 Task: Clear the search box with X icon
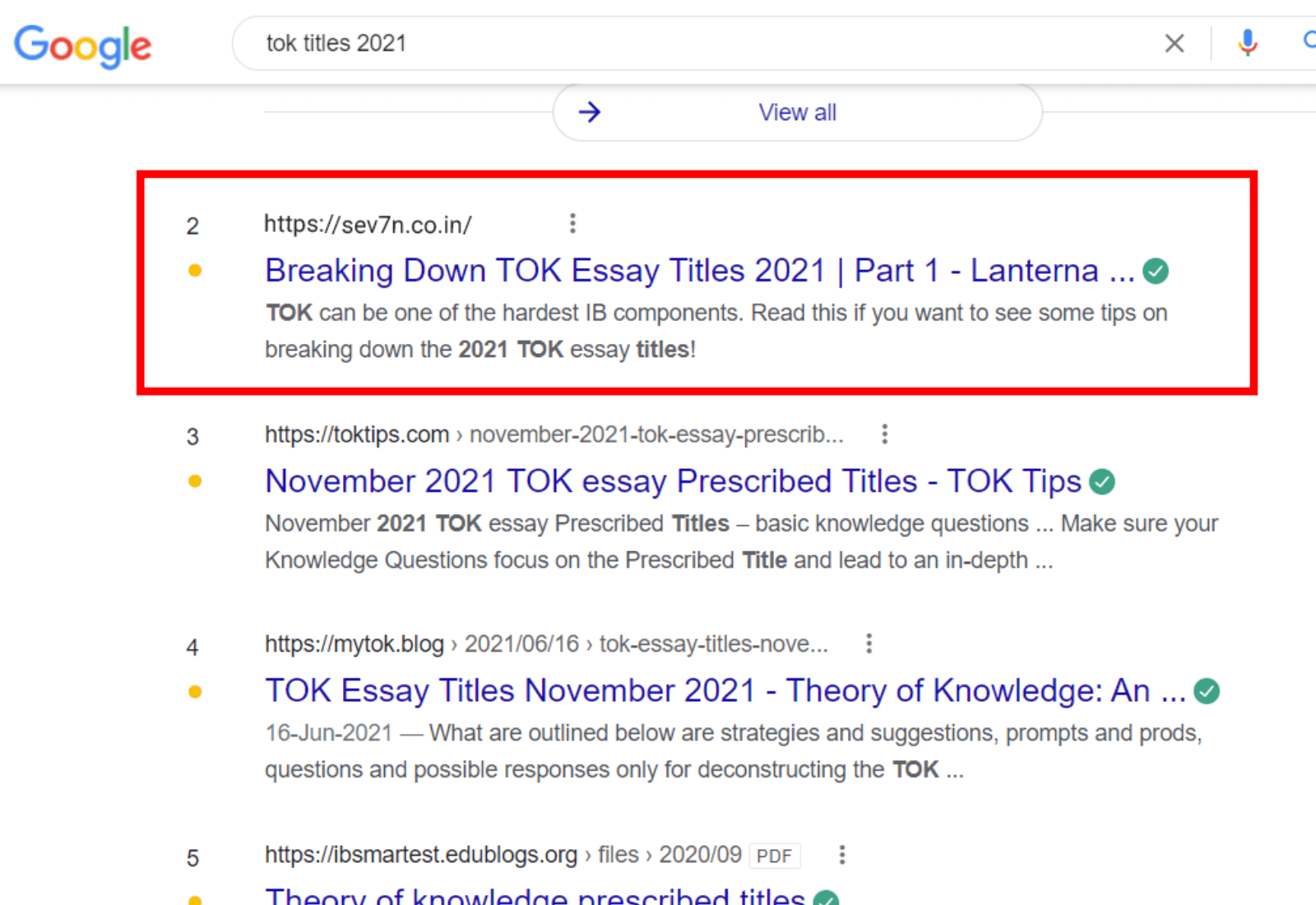(1174, 43)
